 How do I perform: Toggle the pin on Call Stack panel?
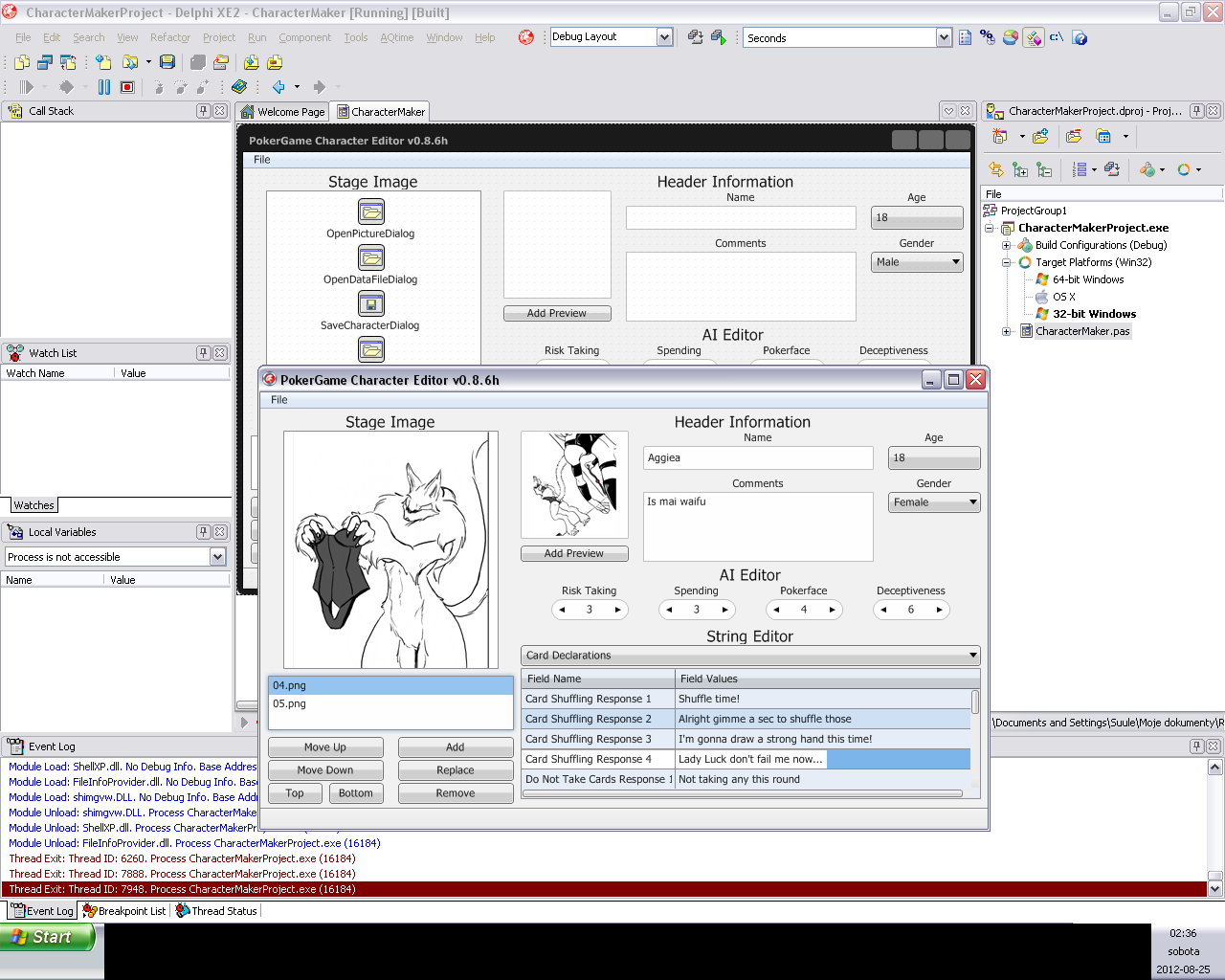point(203,111)
